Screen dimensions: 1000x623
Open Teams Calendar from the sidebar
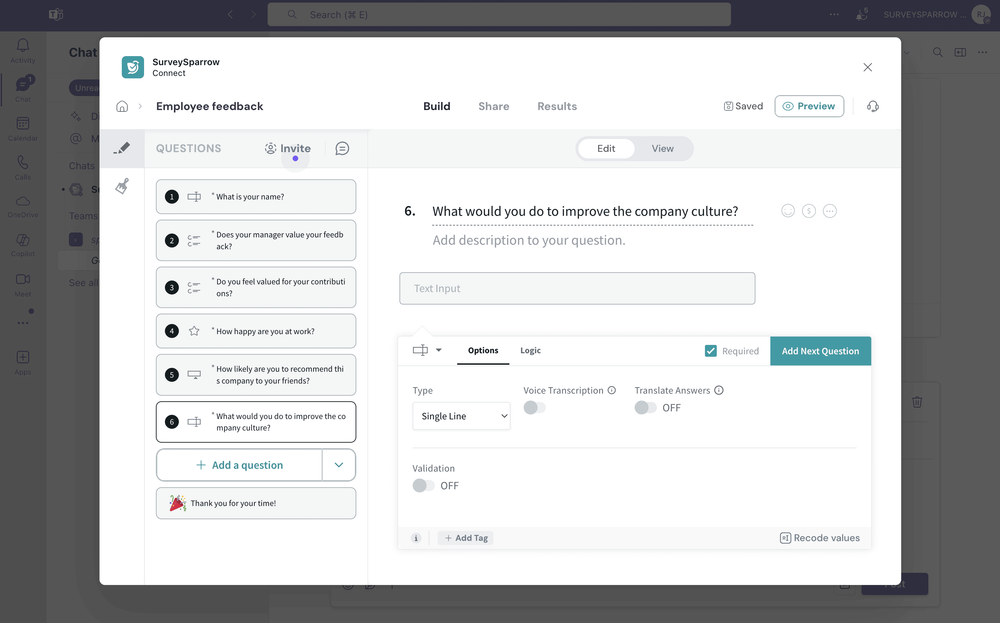pos(22,124)
